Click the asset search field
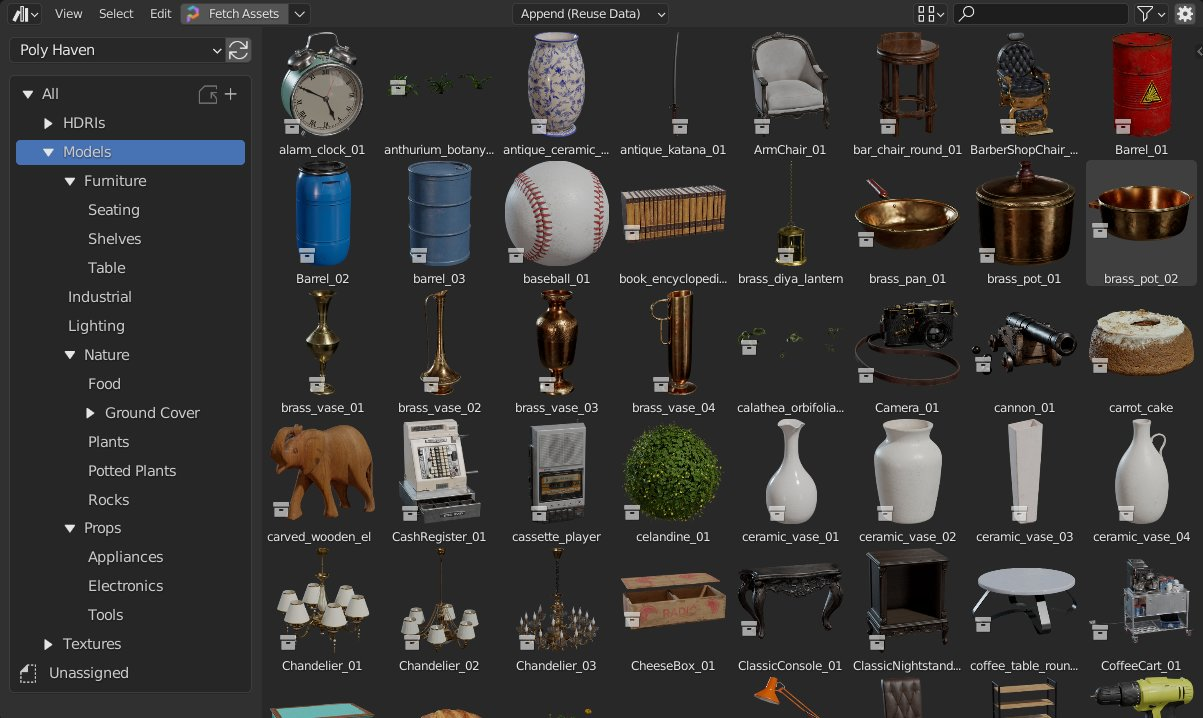 coord(1041,14)
